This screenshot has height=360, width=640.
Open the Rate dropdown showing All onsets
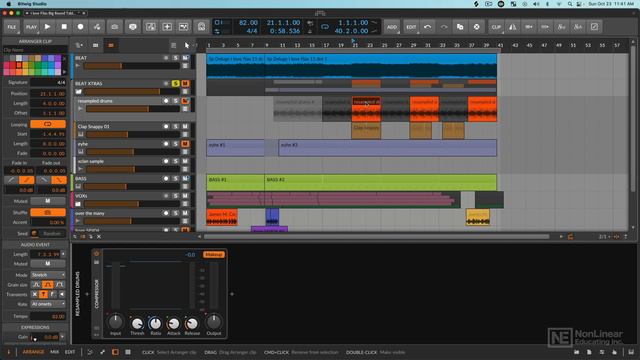point(48,304)
